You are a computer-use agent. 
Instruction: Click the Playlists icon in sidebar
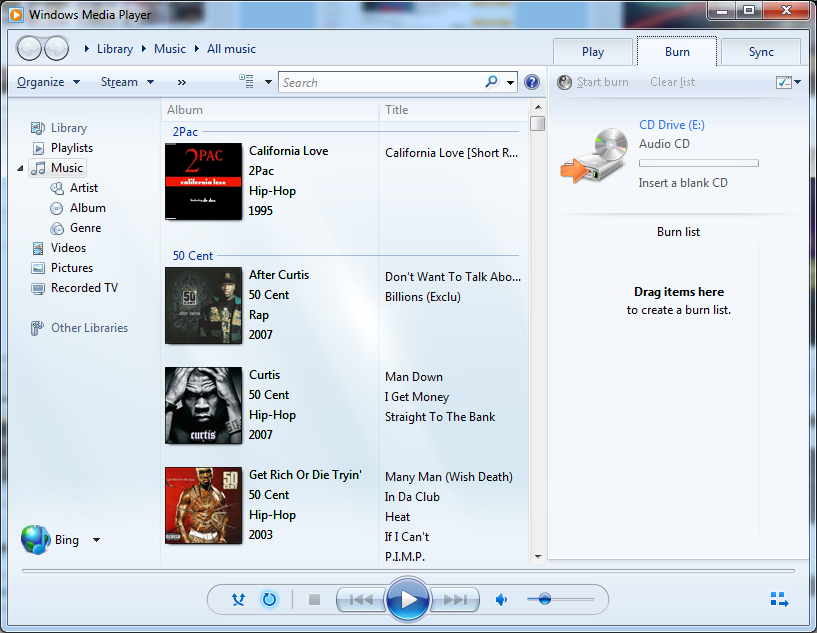click(38, 148)
